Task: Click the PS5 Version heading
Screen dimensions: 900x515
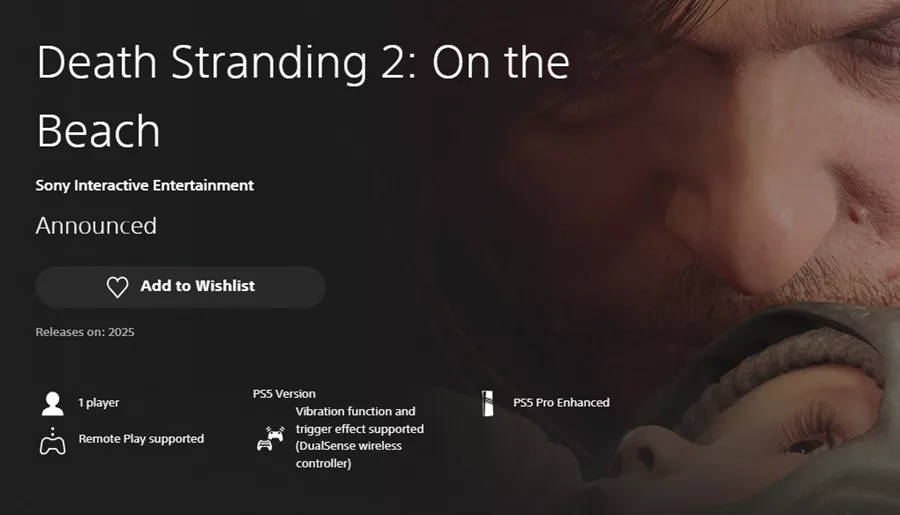Action: [x=284, y=394]
